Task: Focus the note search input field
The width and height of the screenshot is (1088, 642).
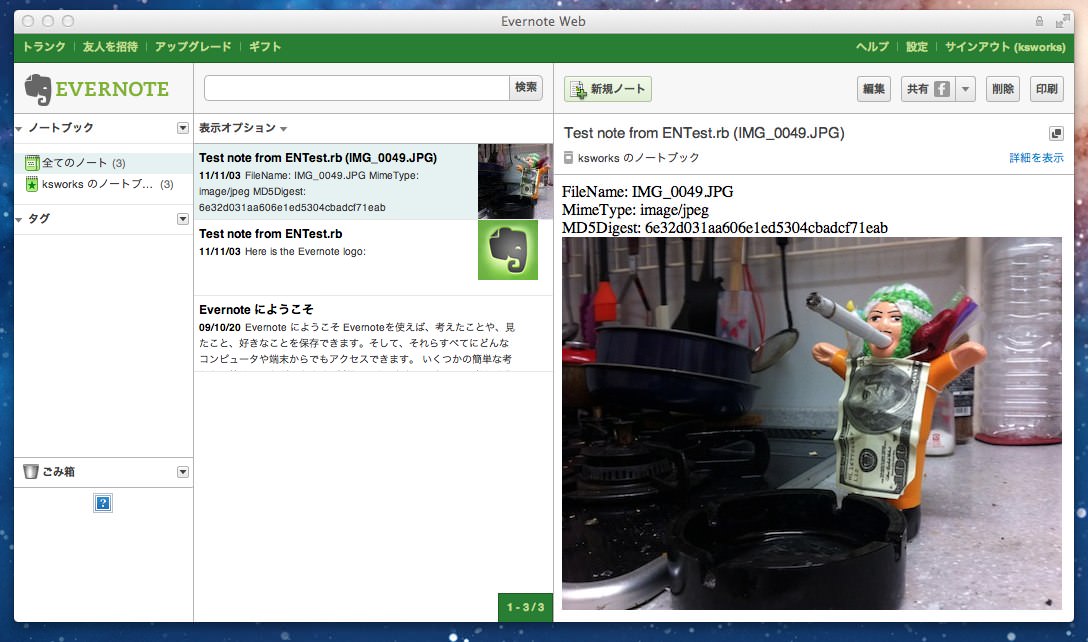Action: pyautogui.click(x=357, y=88)
